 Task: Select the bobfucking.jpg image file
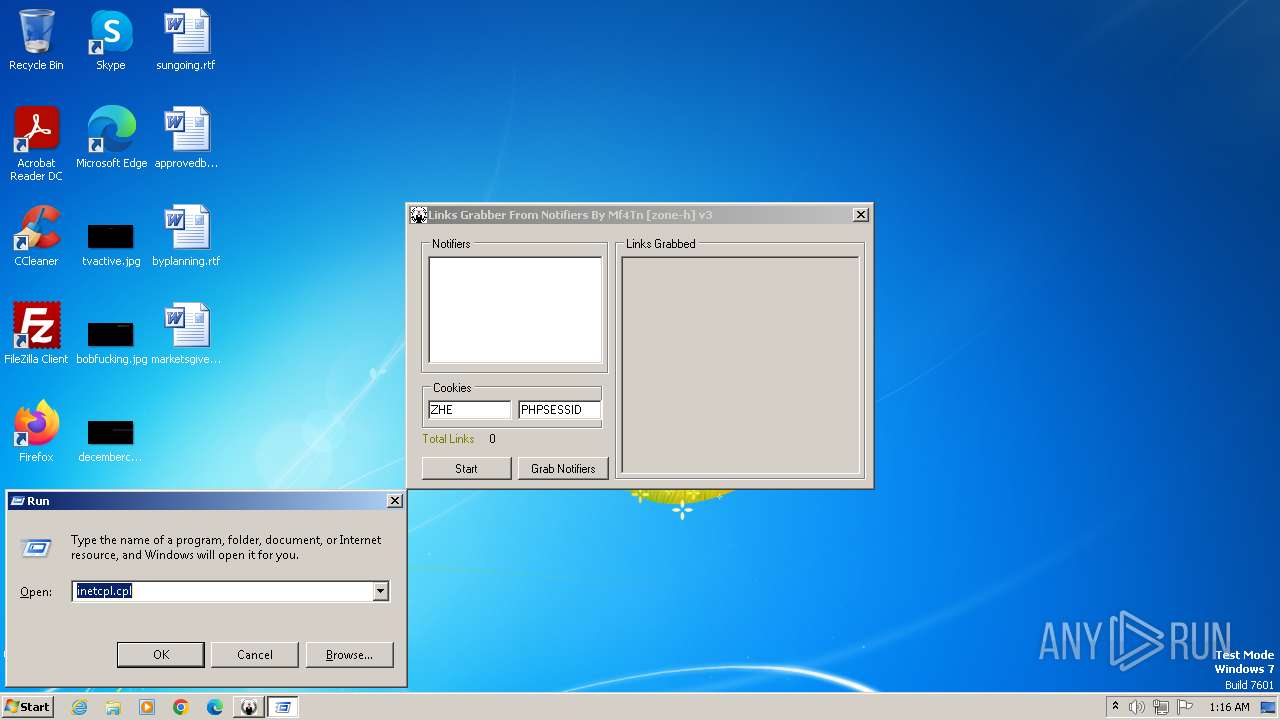(x=111, y=342)
